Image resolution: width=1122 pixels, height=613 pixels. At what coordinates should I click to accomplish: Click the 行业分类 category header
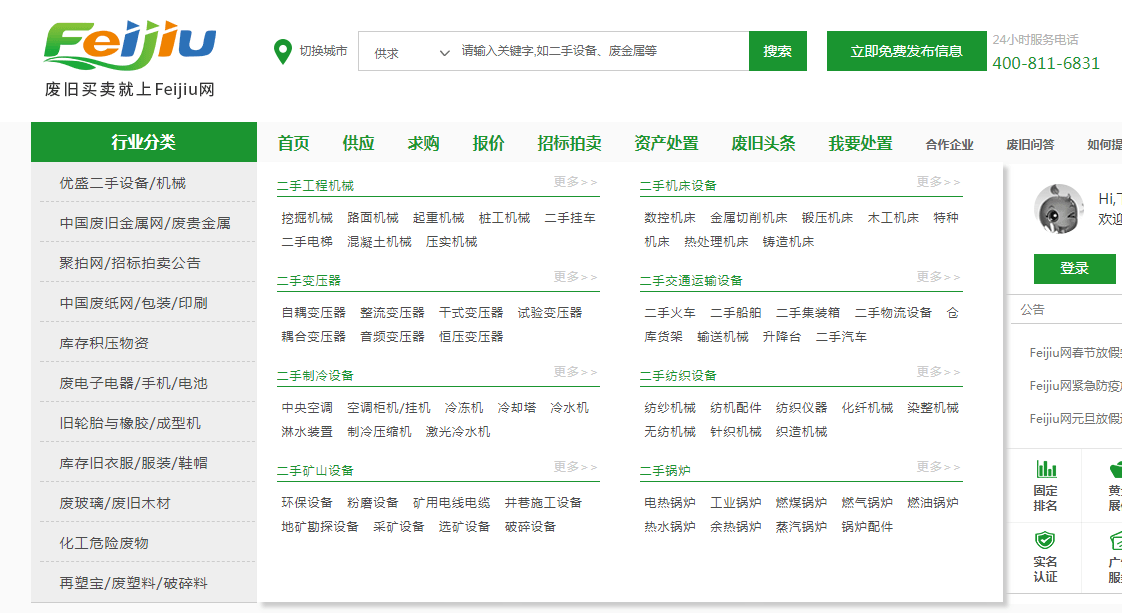(144, 142)
